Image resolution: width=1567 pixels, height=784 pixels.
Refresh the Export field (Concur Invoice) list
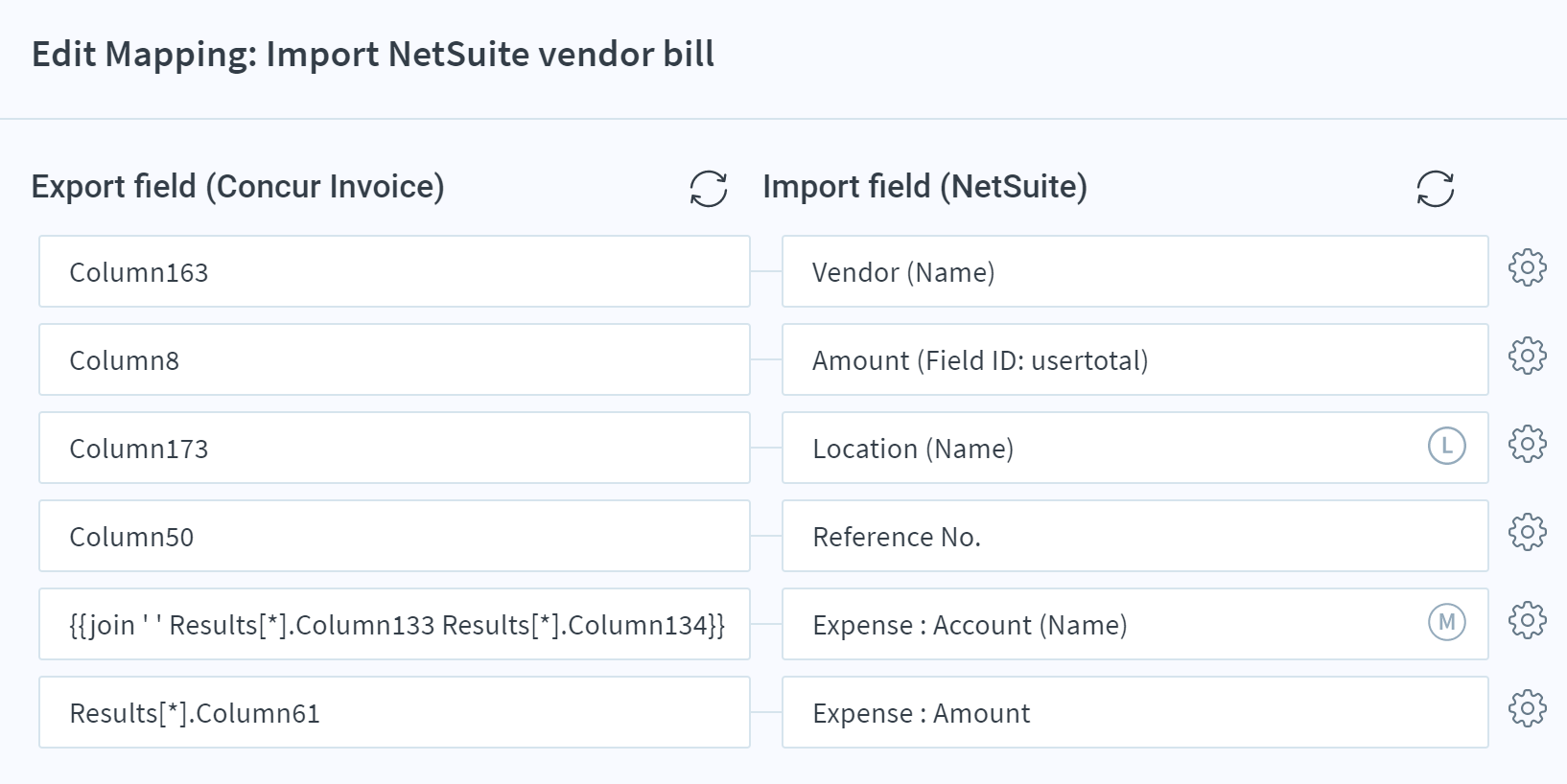pos(709,189)
